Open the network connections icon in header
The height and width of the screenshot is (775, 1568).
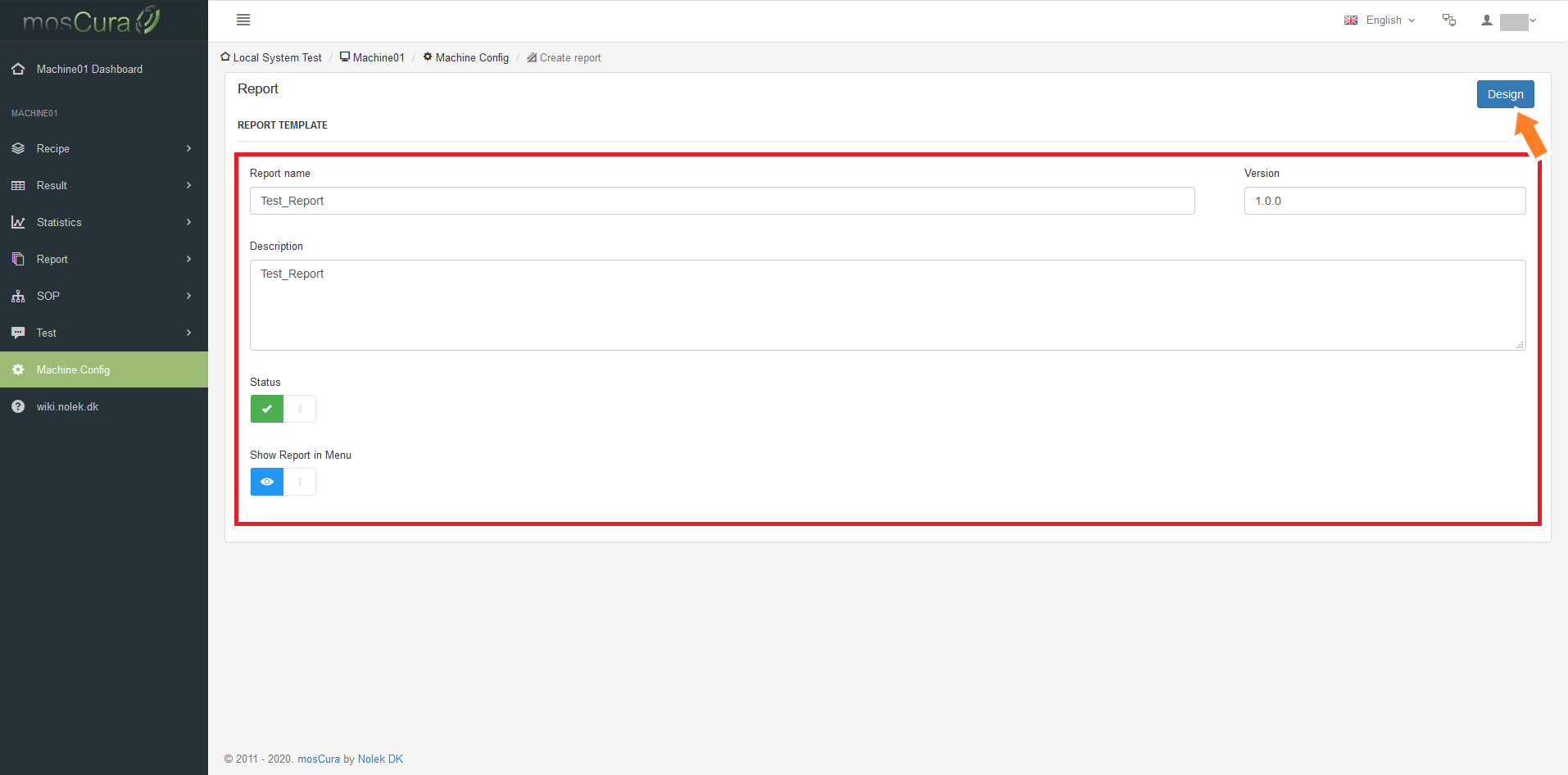1449,20
